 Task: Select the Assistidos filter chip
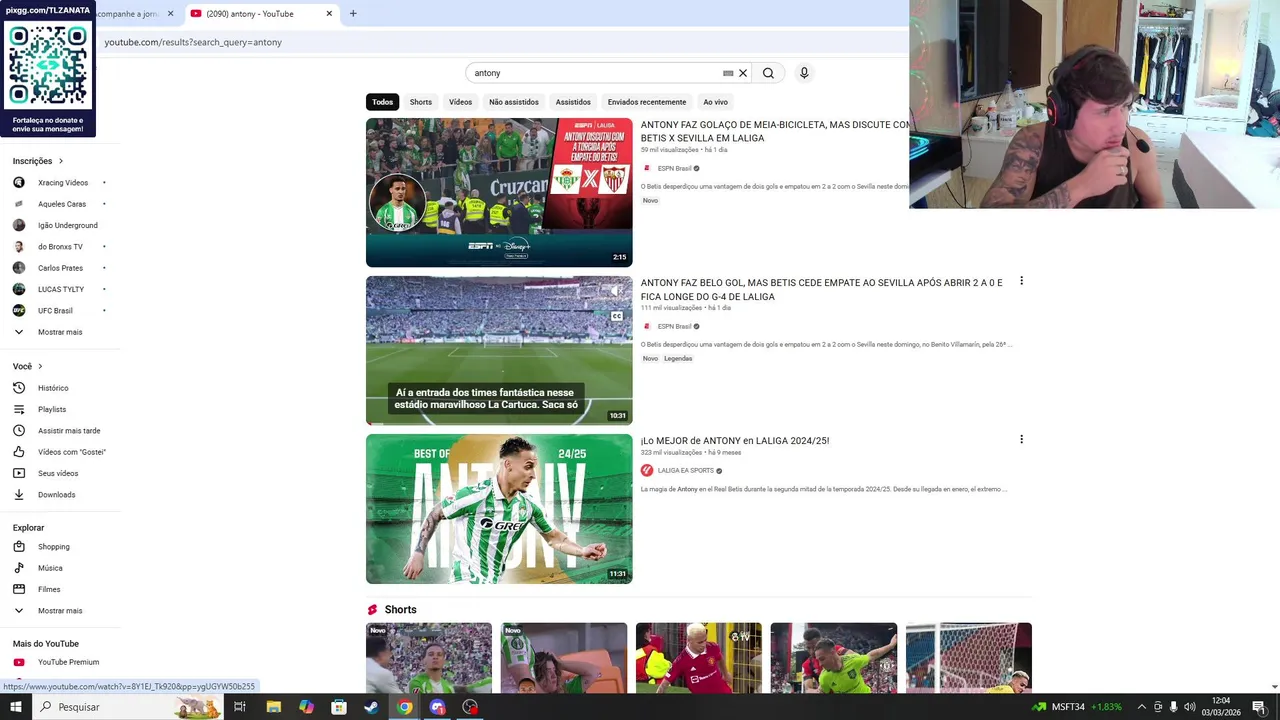point(573,102)
